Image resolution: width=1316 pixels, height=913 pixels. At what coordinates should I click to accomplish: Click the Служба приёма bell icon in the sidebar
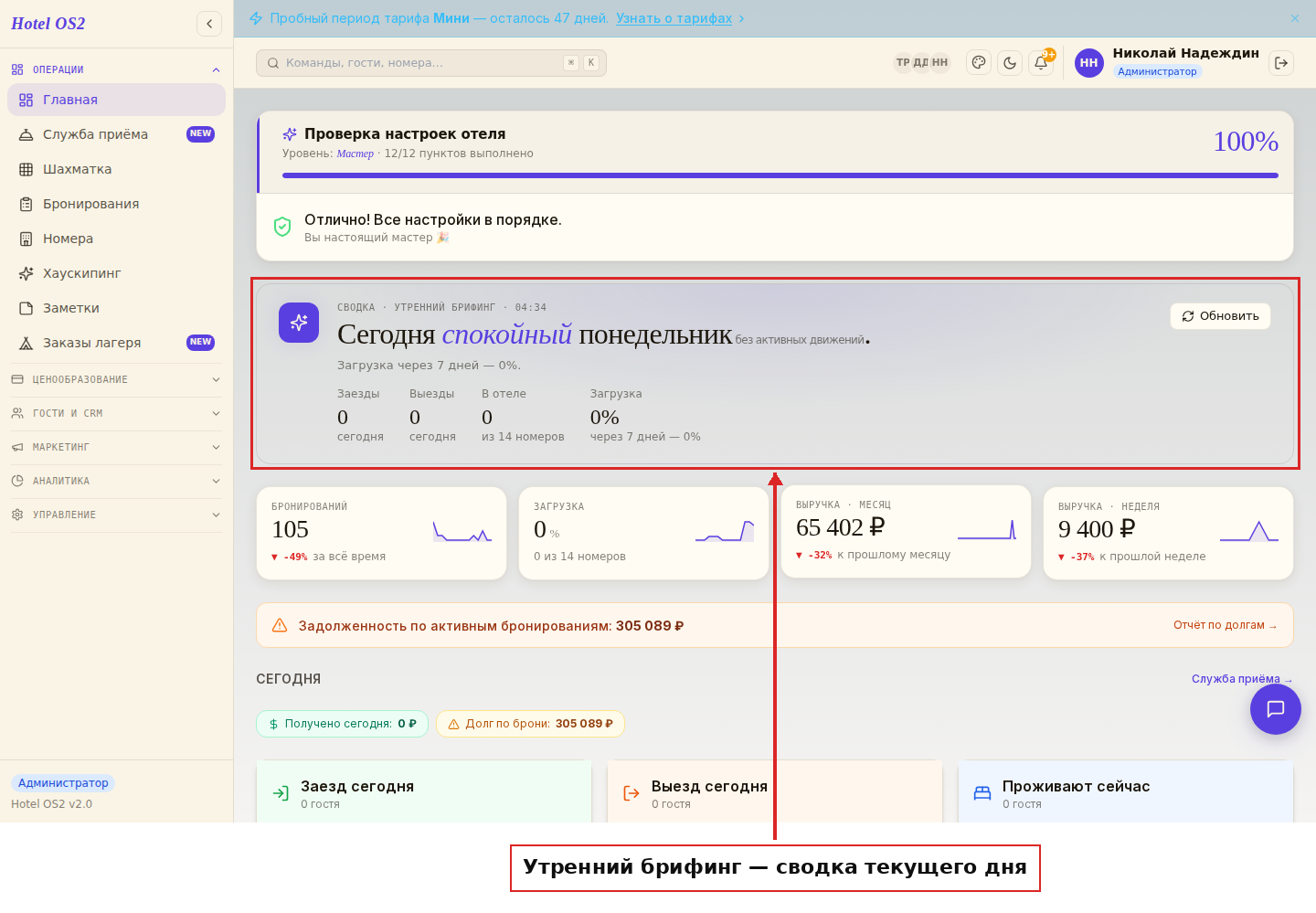pyautogui.click(x=27, y=134)
